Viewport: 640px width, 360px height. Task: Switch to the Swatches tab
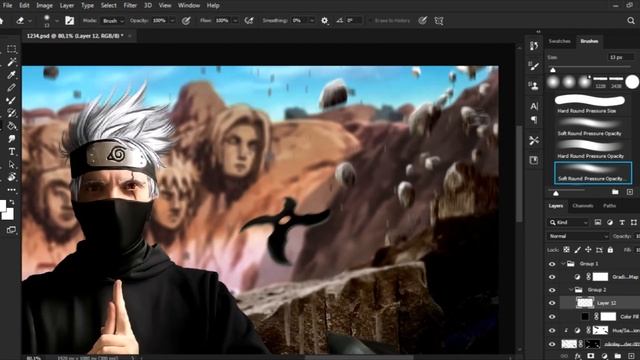559,41
